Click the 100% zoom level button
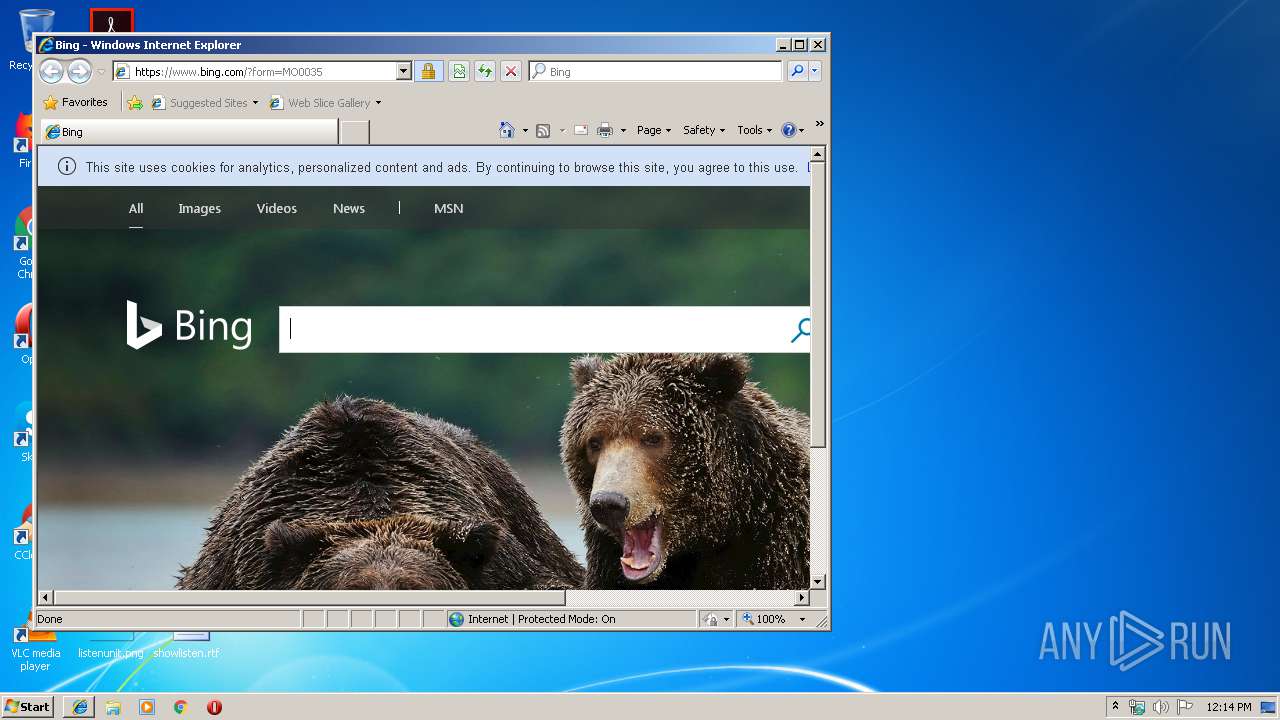The height and width of the screenshot is (720, 1280). [x=765, y=619]
